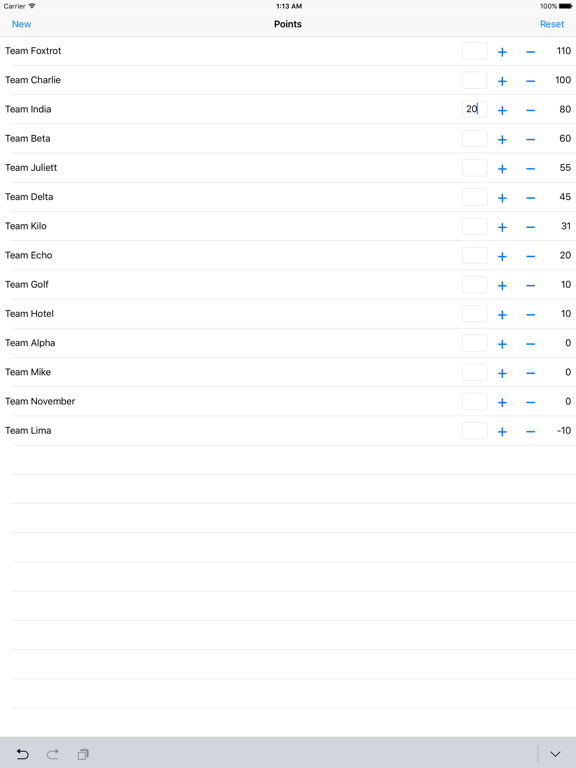Image resolution: width=576 pixels, height=768 pixels.
Task: Add points for Team Golf
Action: tap(502, 286)
